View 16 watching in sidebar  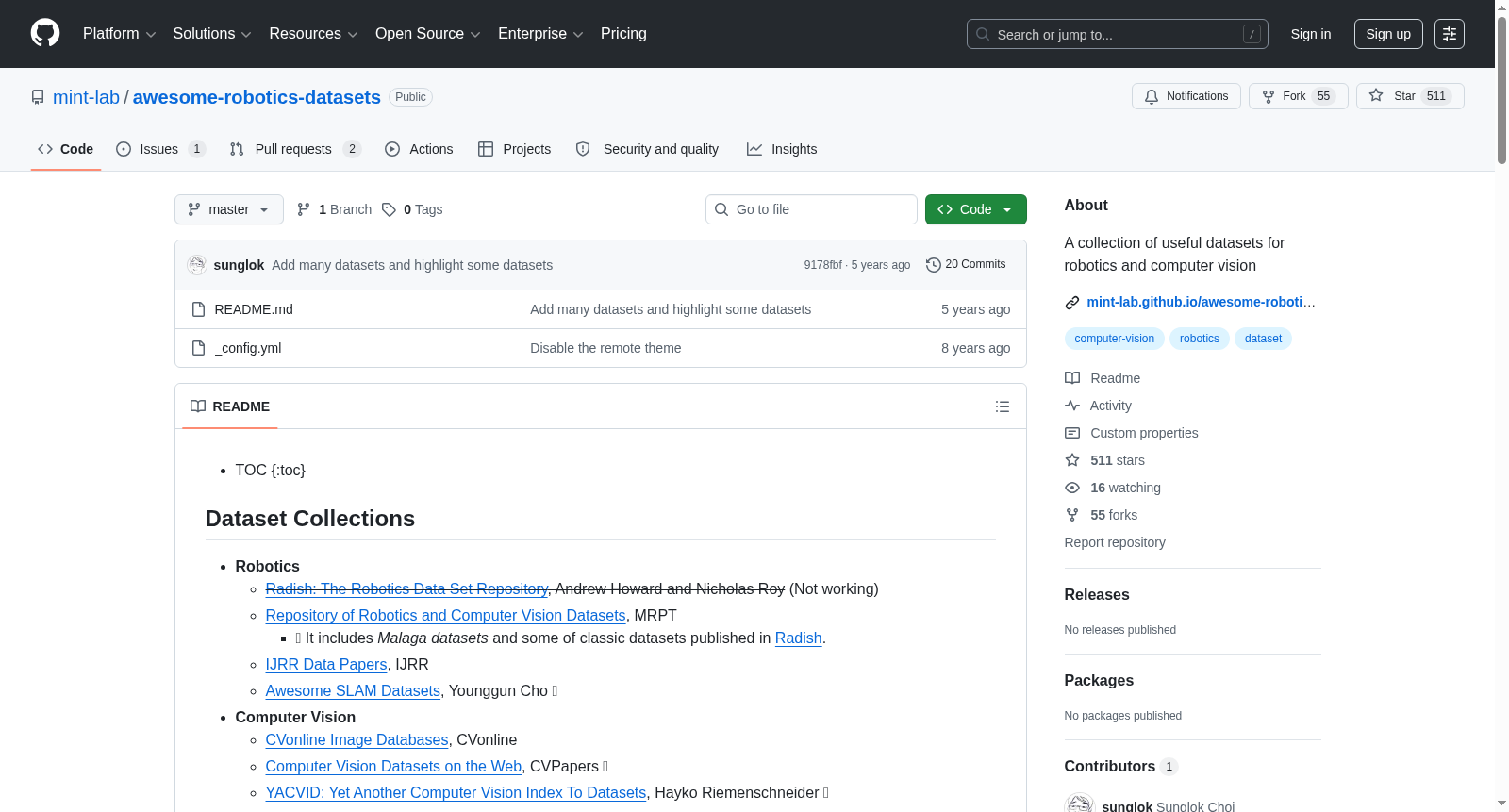point(1113,488)
